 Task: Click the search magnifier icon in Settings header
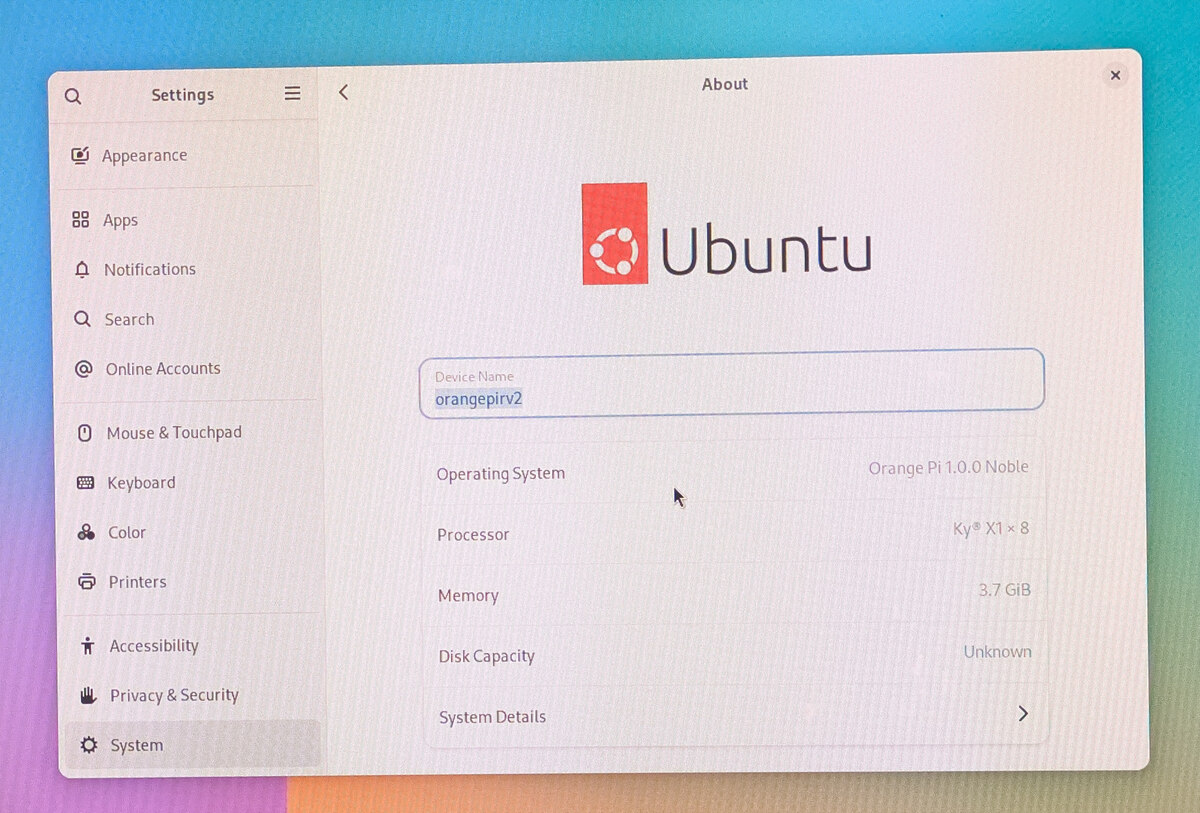coord(73,96)
